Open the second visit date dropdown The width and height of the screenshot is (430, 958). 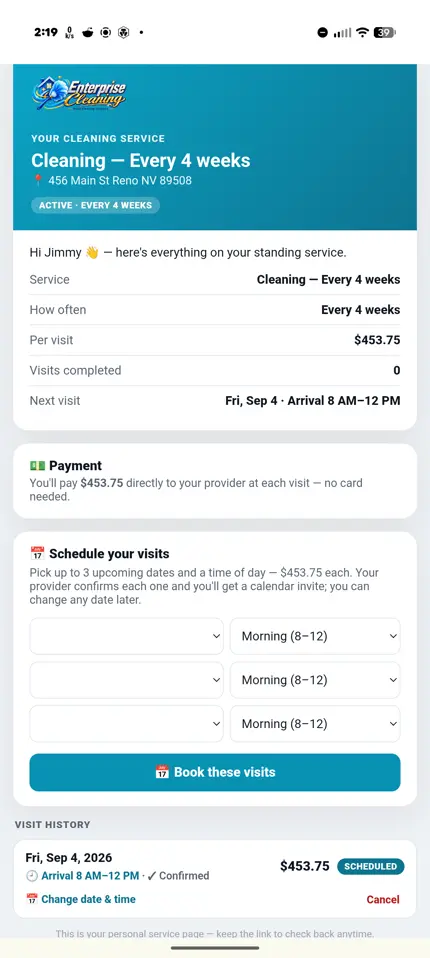[126, 680]
